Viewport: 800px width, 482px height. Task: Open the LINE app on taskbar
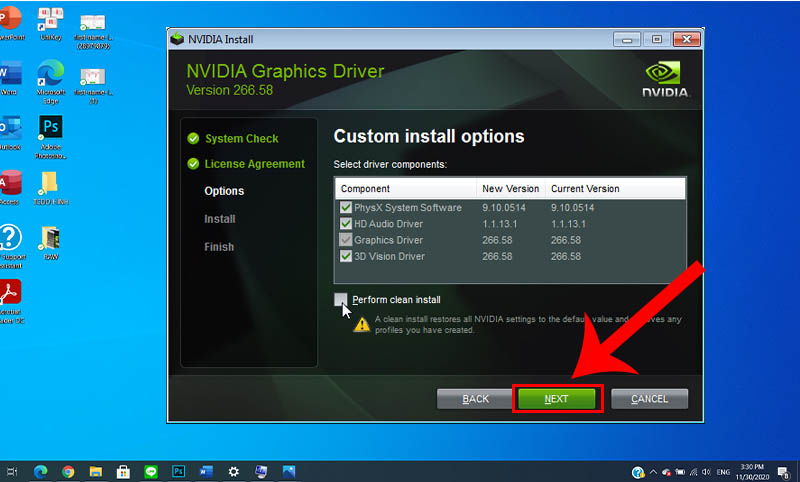151,472
